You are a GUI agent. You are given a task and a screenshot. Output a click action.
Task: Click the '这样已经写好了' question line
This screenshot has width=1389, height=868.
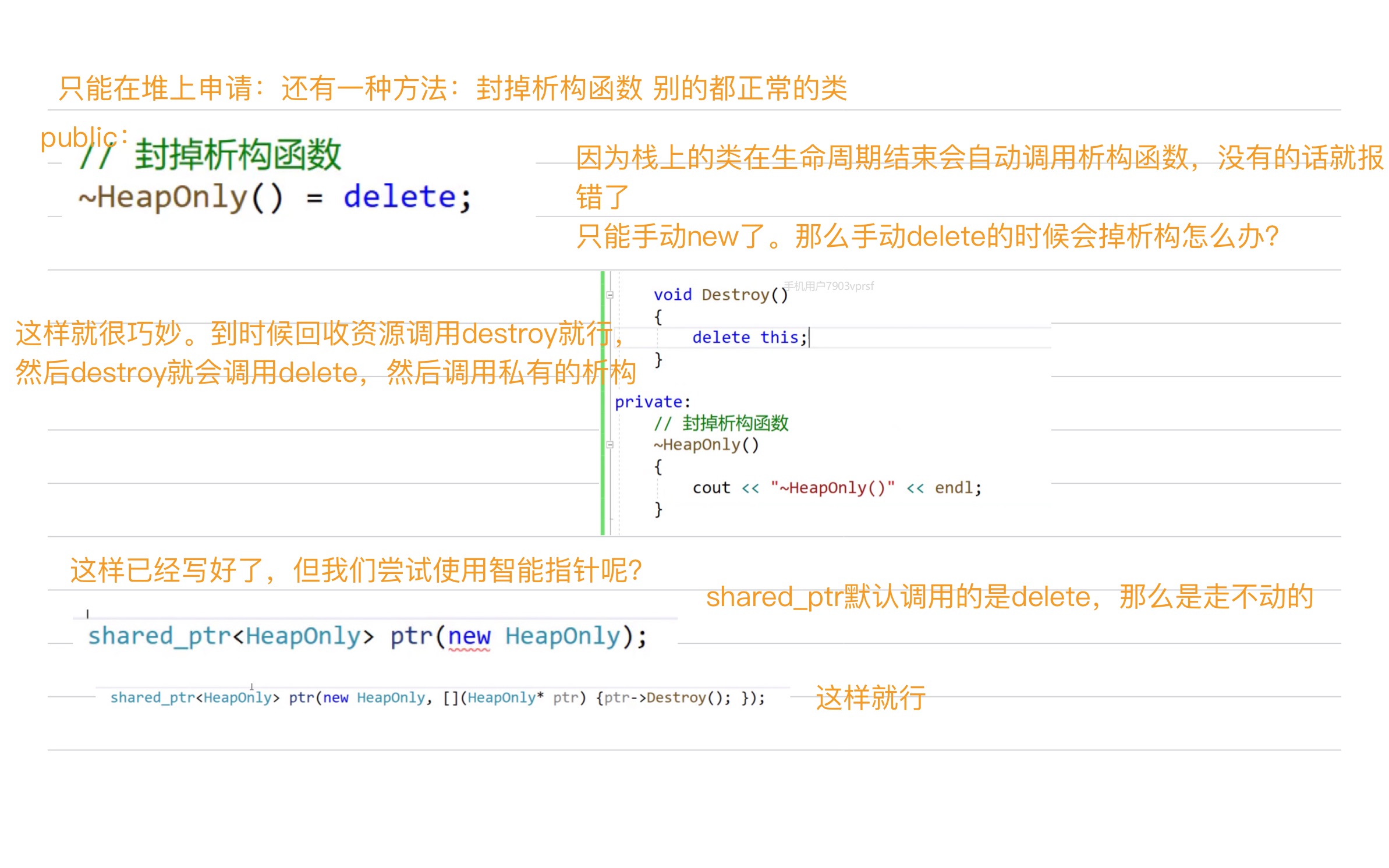point(356,570)
